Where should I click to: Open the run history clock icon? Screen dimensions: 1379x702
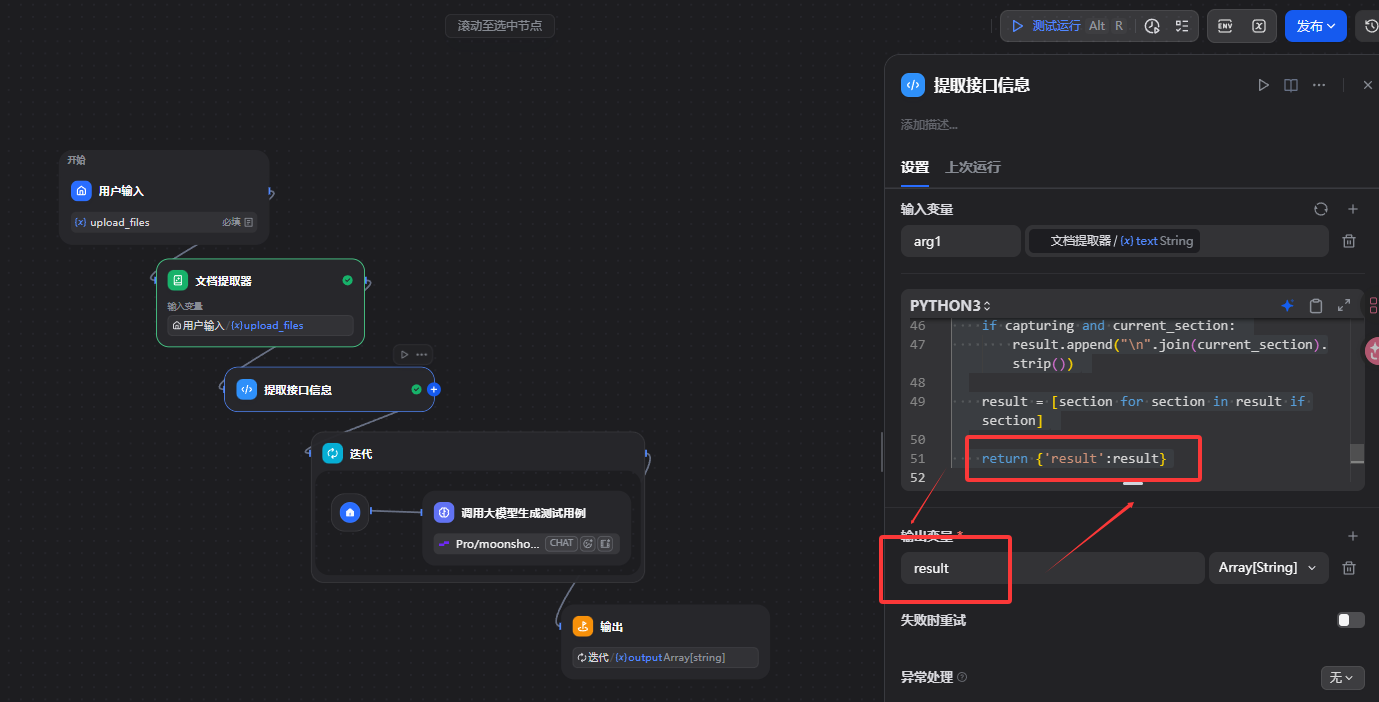point(1152,26)
